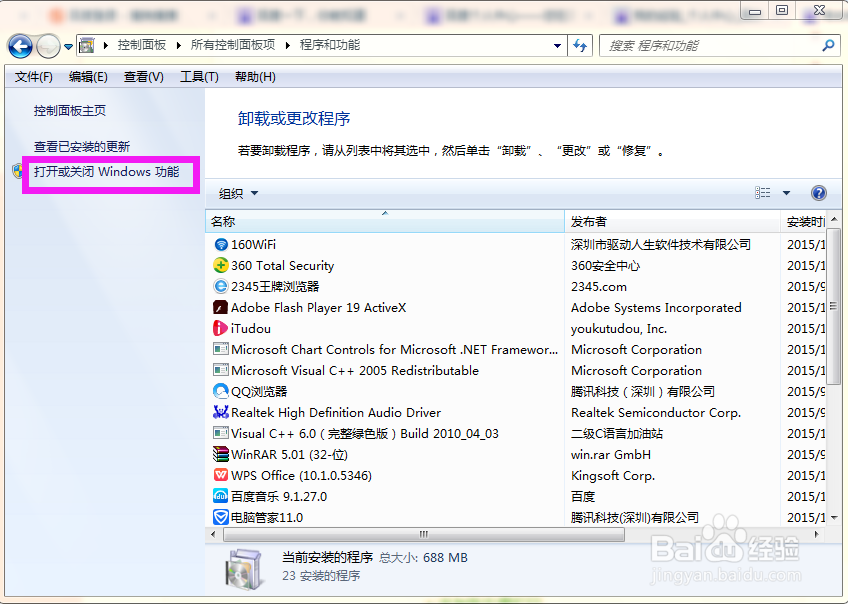
Task: Select the WinRAR 5.01 (32-位) row name
Action: pyautogui.click(x=289, y=454)
